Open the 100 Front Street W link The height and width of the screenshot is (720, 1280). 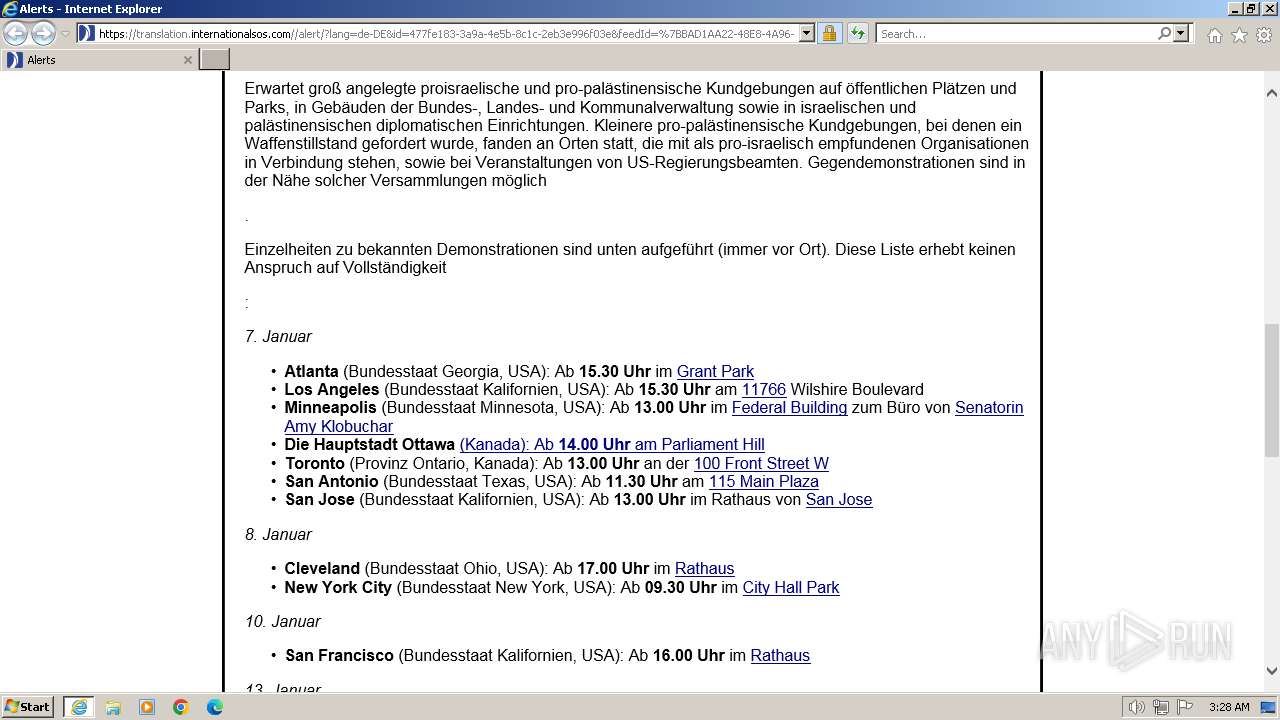tap(761, 463)
